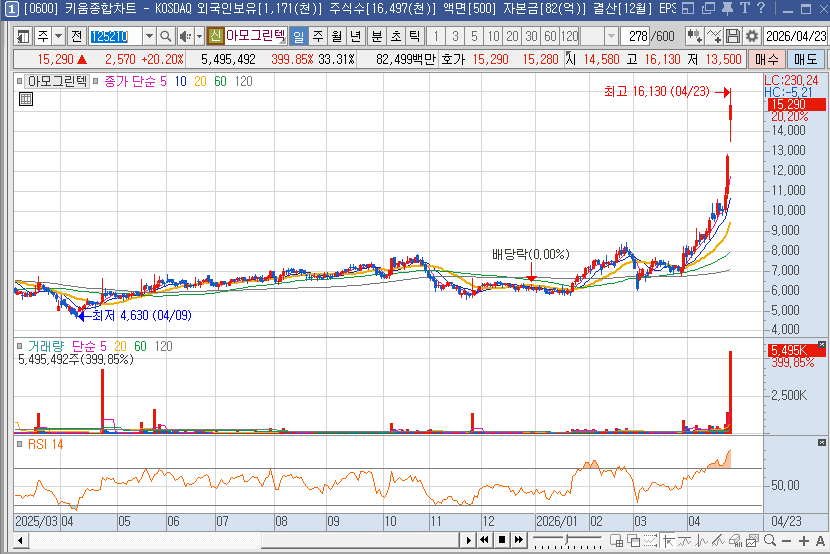Expand the speaker options dropdown arrow
This screenshot has height=554, width=830.
click(x=199, y=37)
